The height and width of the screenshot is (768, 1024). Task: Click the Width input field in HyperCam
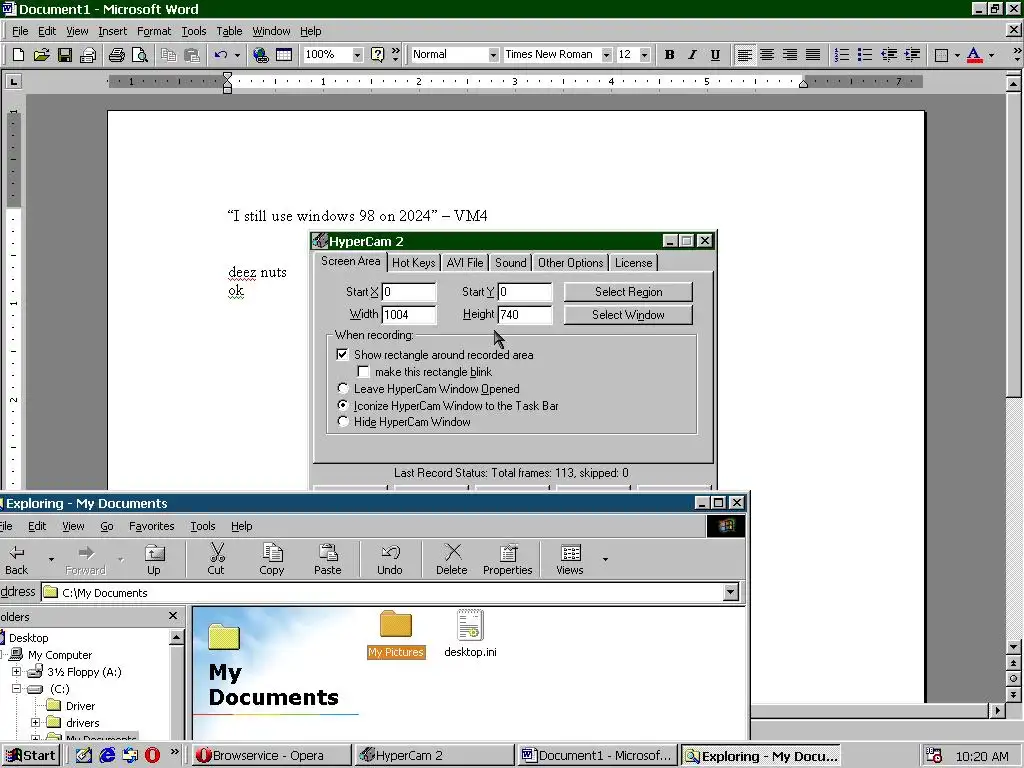tap(409, 315)
